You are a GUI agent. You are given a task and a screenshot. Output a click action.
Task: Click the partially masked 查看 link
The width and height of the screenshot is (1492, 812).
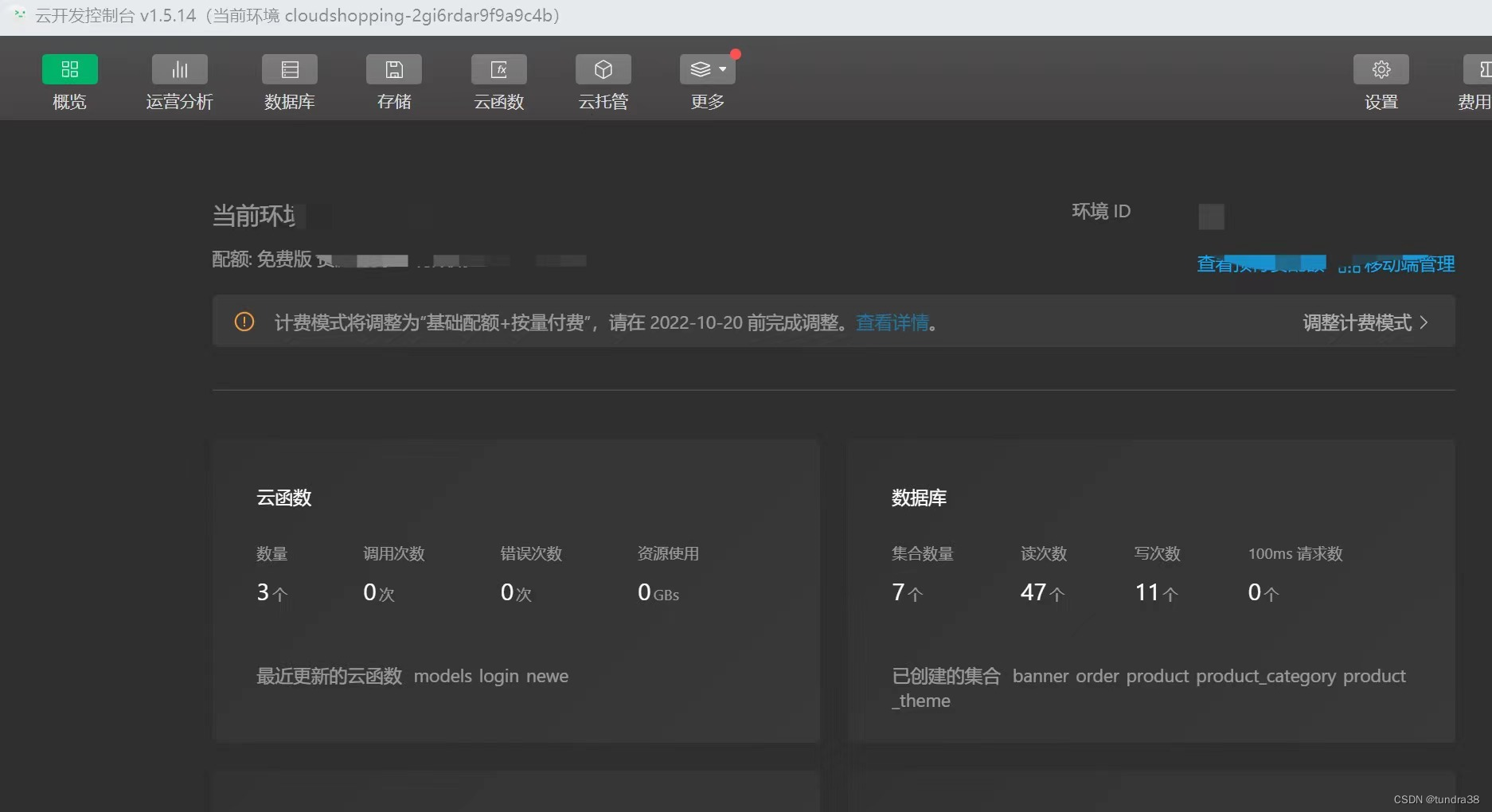click(1261, 264)
